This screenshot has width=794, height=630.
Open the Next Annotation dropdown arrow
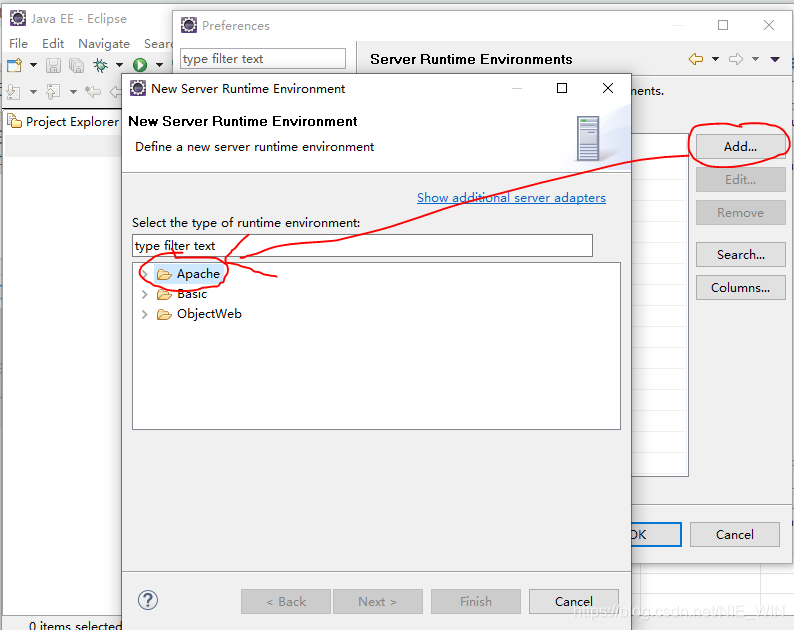pos(33,92)
